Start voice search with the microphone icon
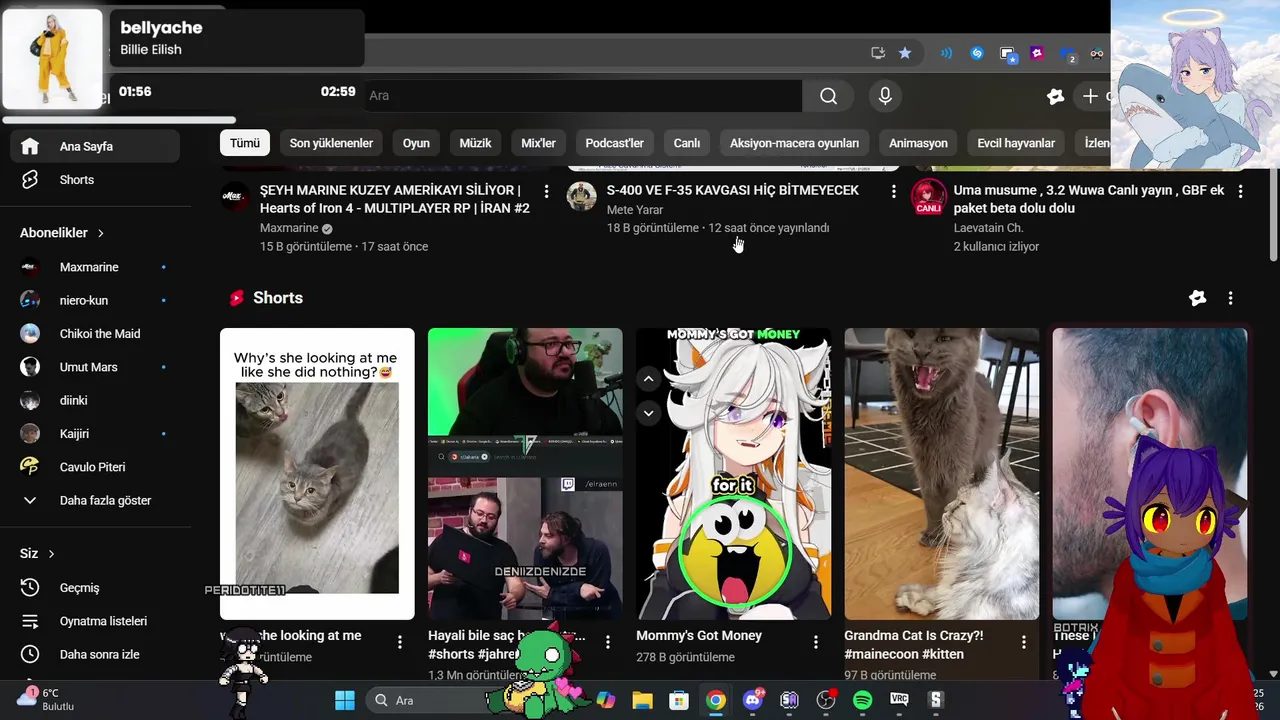Viewport: 1280px width, 720px height. click(x=885, y=96)
